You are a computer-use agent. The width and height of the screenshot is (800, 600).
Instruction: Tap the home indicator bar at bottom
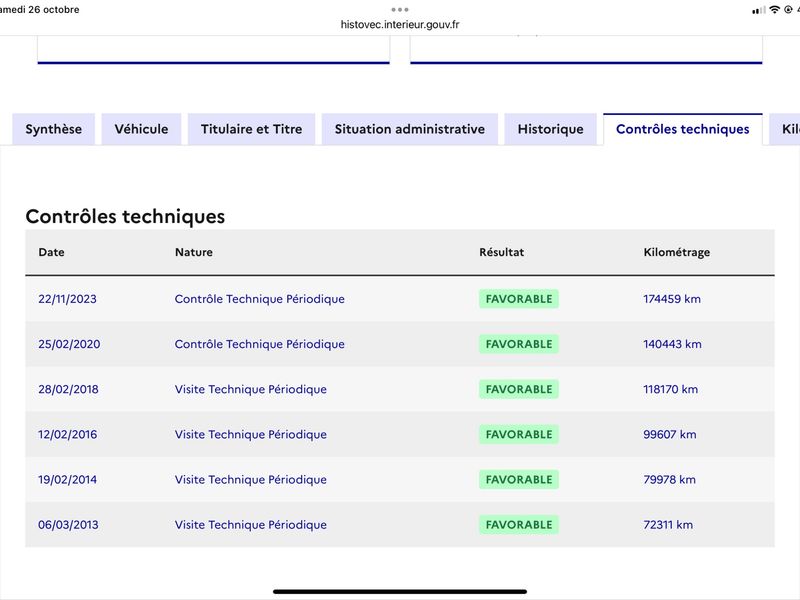[x=399, y=592]
